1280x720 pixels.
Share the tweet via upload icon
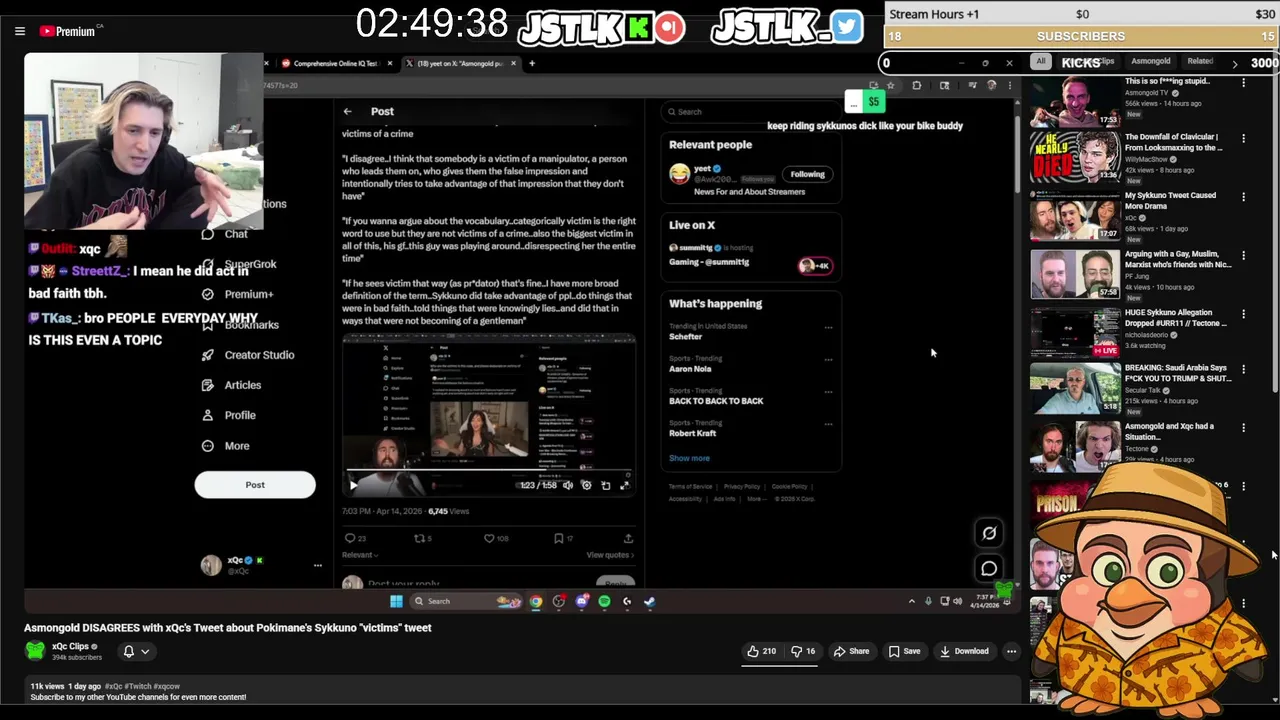point(628,538)
